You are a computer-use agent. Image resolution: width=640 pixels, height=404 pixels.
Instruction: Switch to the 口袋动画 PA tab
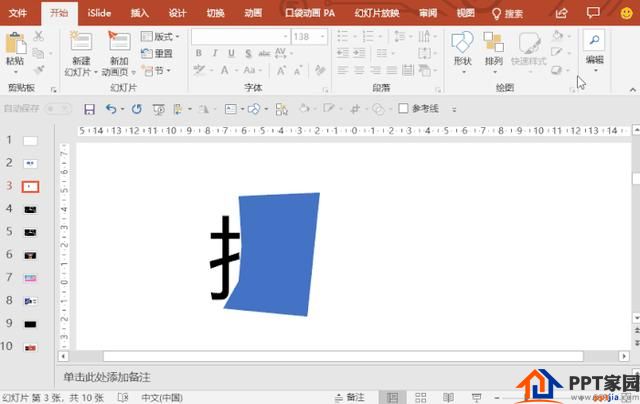pyautogui.click(x=310, y=13)
